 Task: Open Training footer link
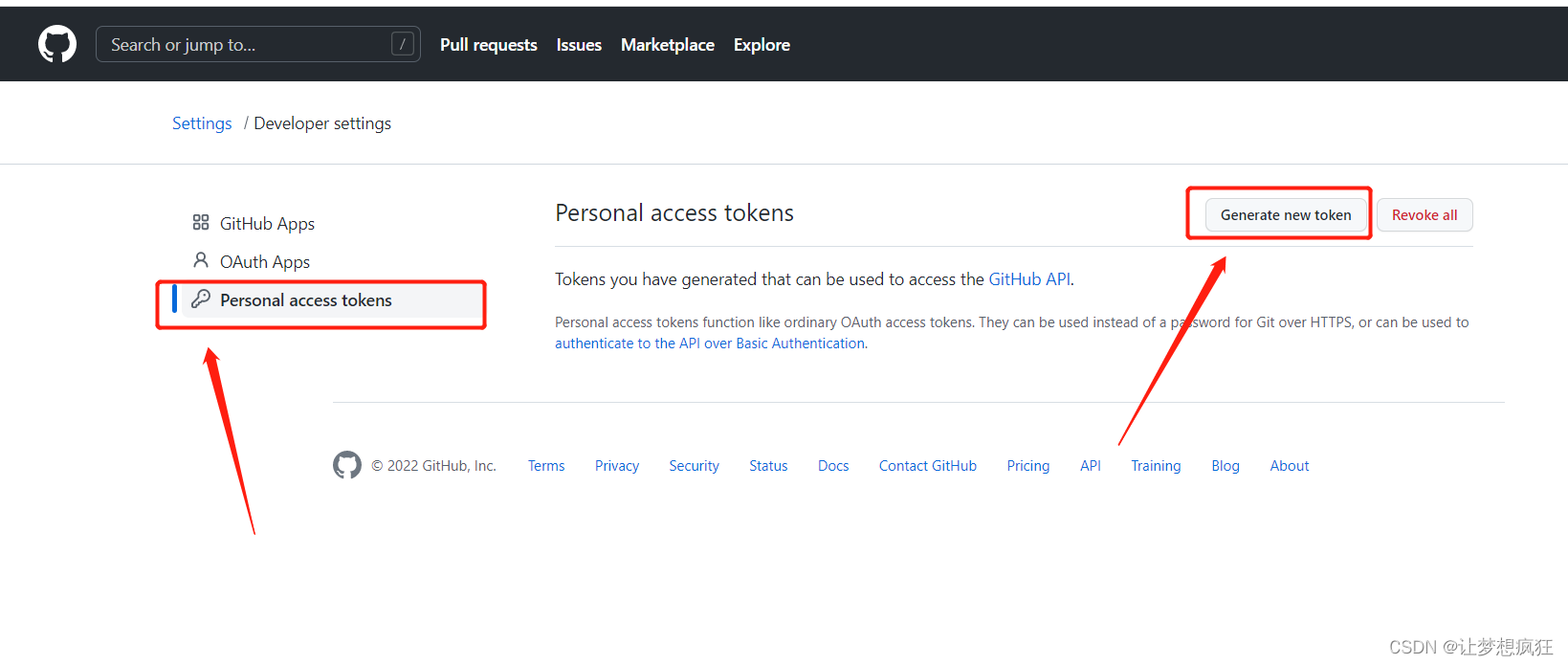[x=1156, y=466]
